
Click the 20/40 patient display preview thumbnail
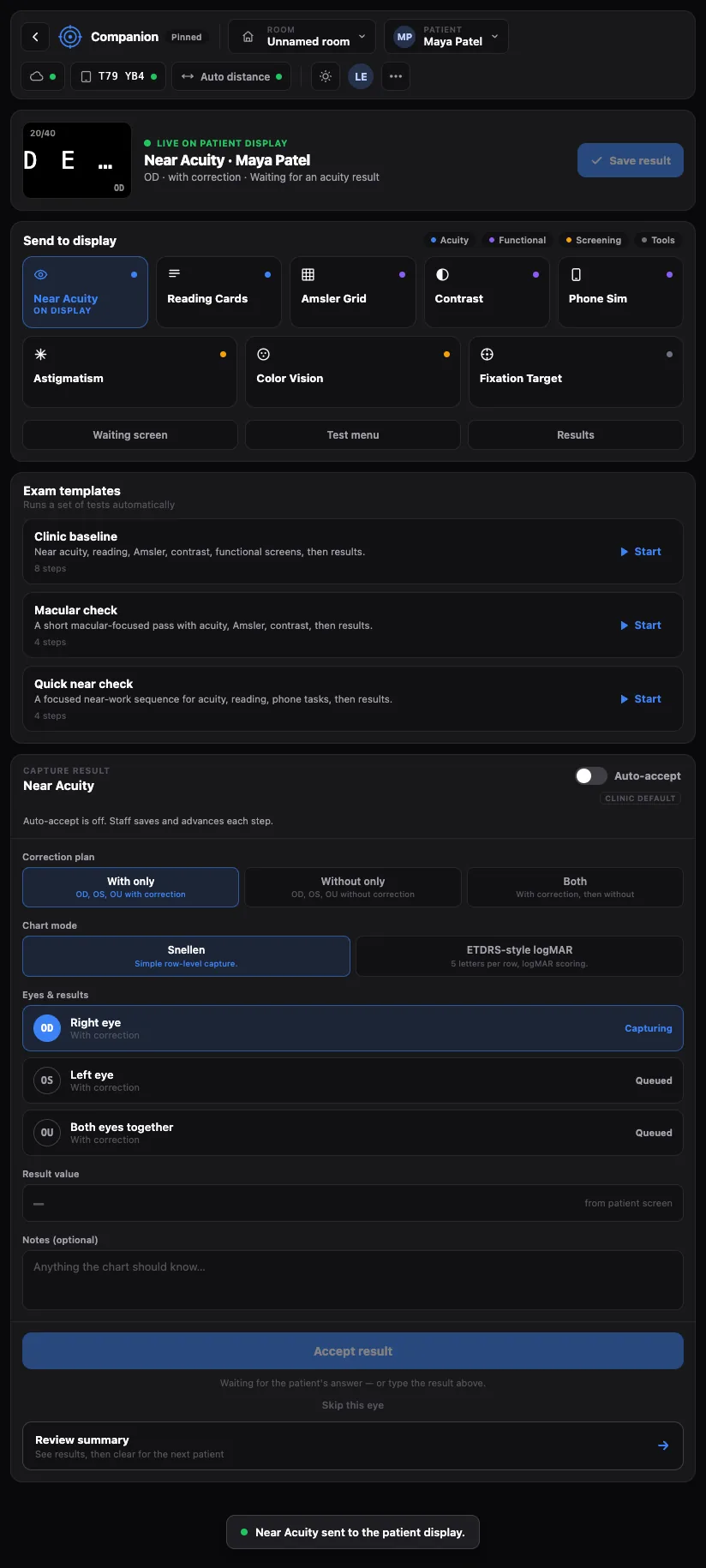(77, 160)
